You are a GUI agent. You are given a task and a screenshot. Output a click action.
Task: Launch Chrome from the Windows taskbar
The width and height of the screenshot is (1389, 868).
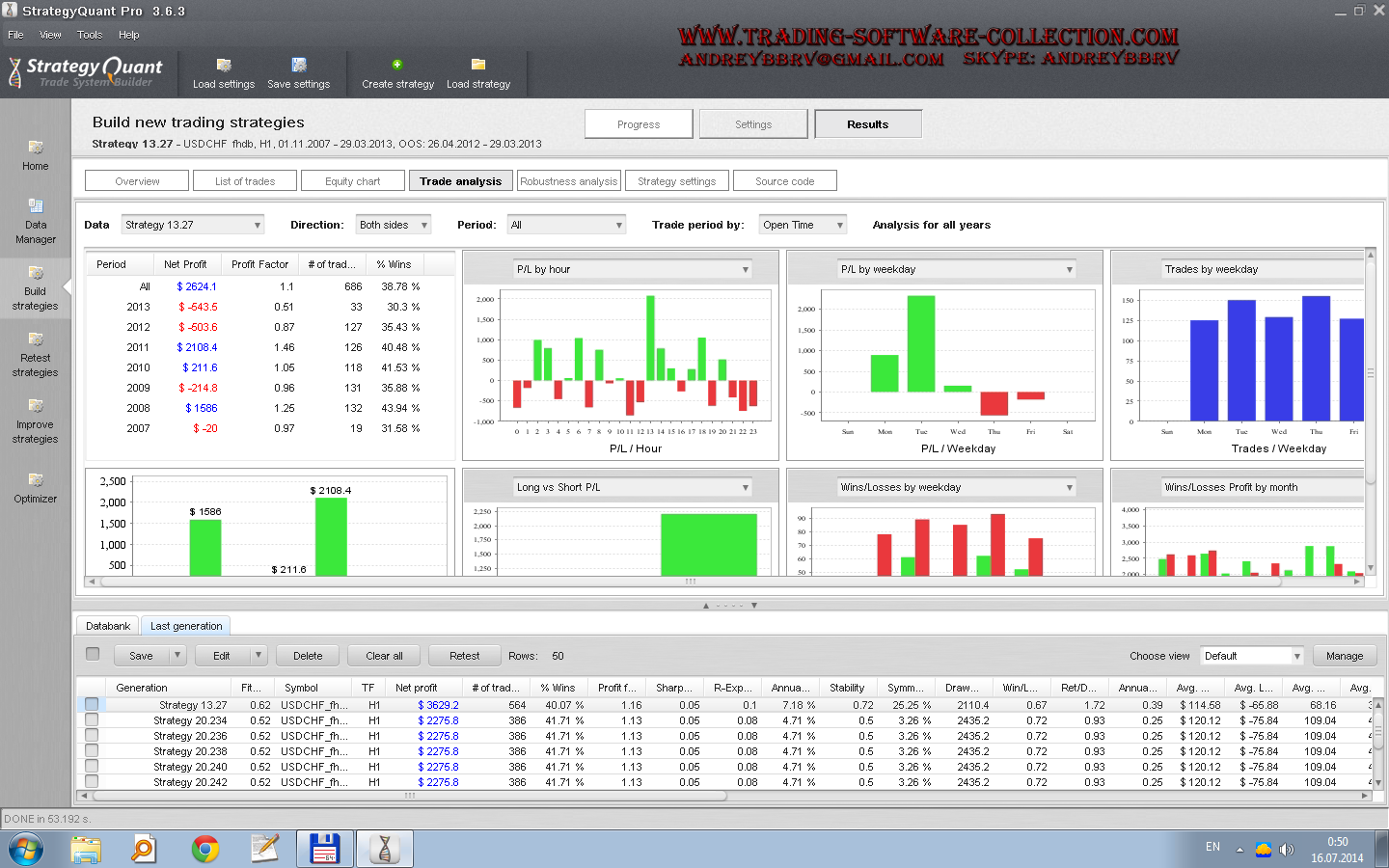(204, 849)
